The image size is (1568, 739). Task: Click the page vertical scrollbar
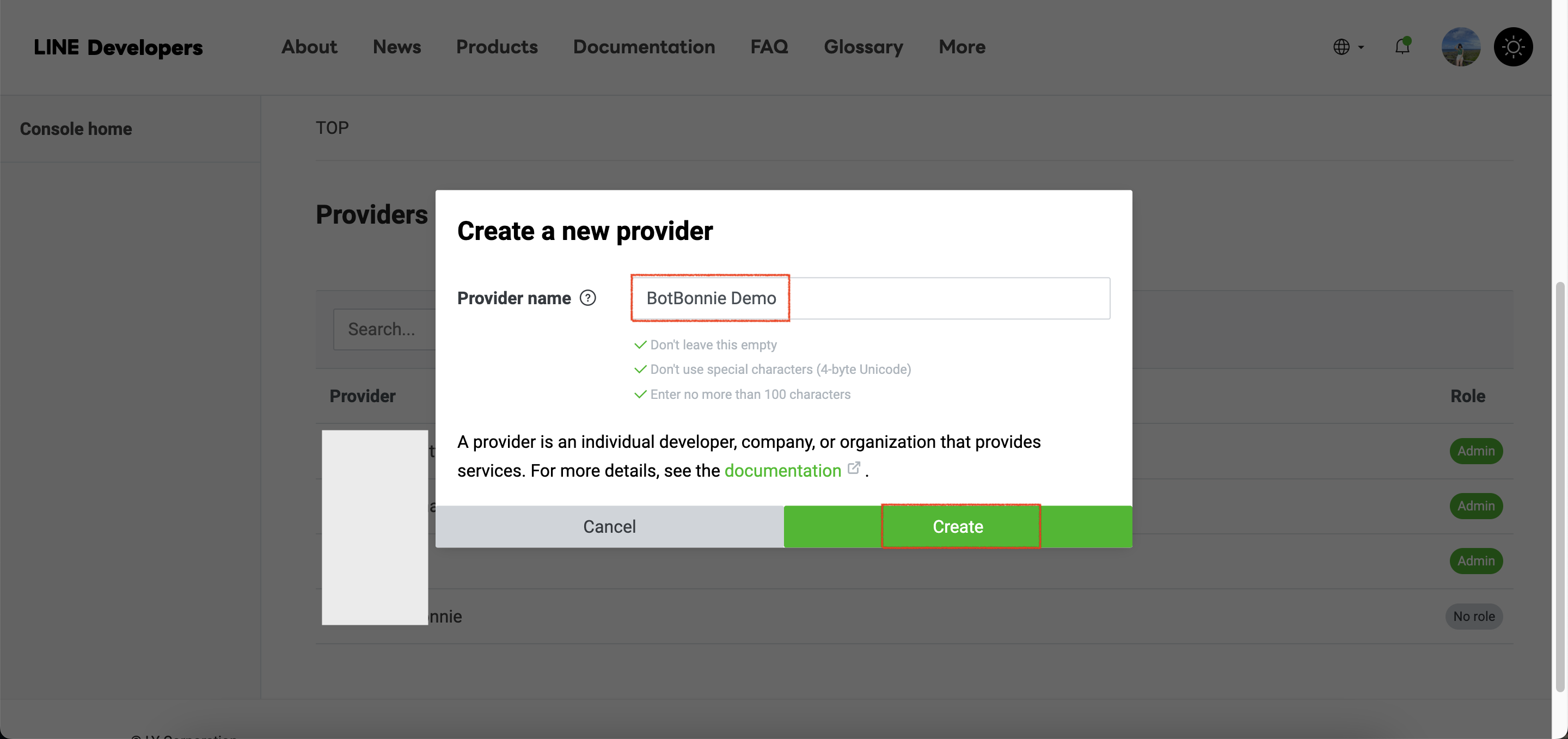(1559, 486)
